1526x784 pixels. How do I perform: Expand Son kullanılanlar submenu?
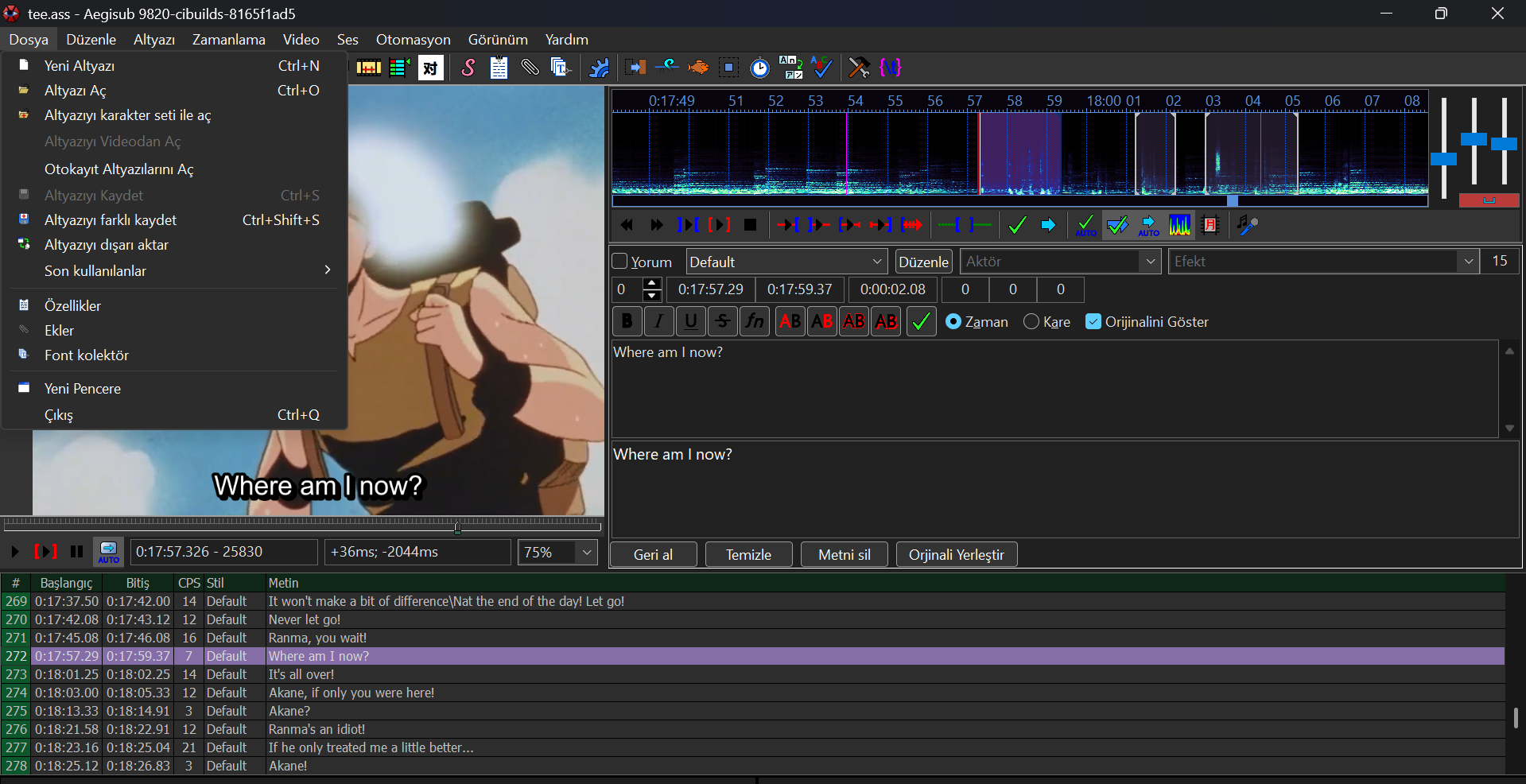175,270
